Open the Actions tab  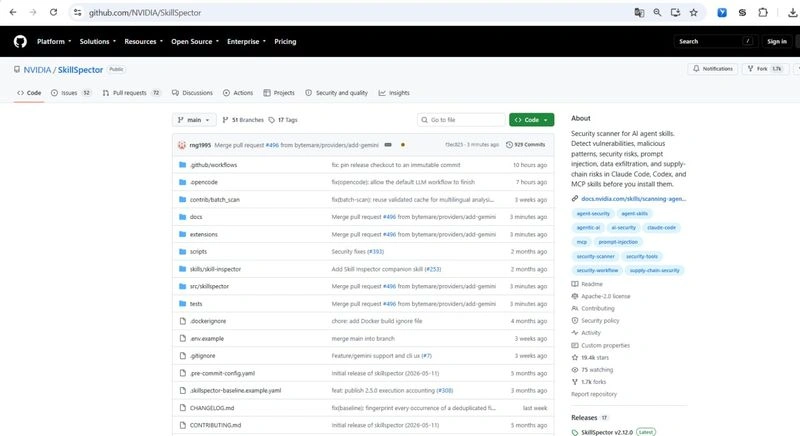[238, 93]
